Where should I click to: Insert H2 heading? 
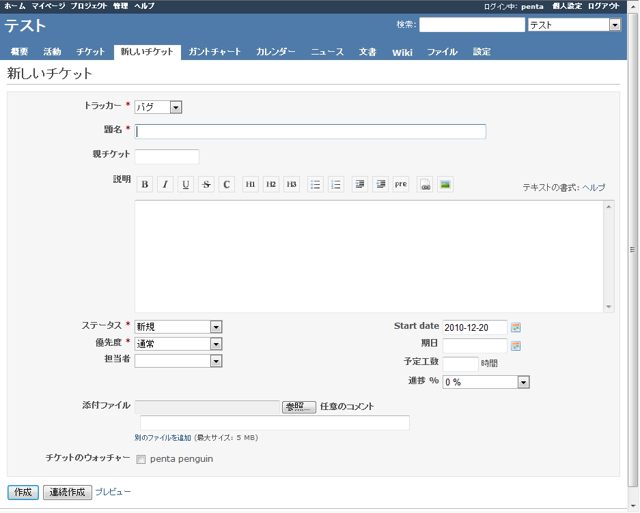point(271,184)
